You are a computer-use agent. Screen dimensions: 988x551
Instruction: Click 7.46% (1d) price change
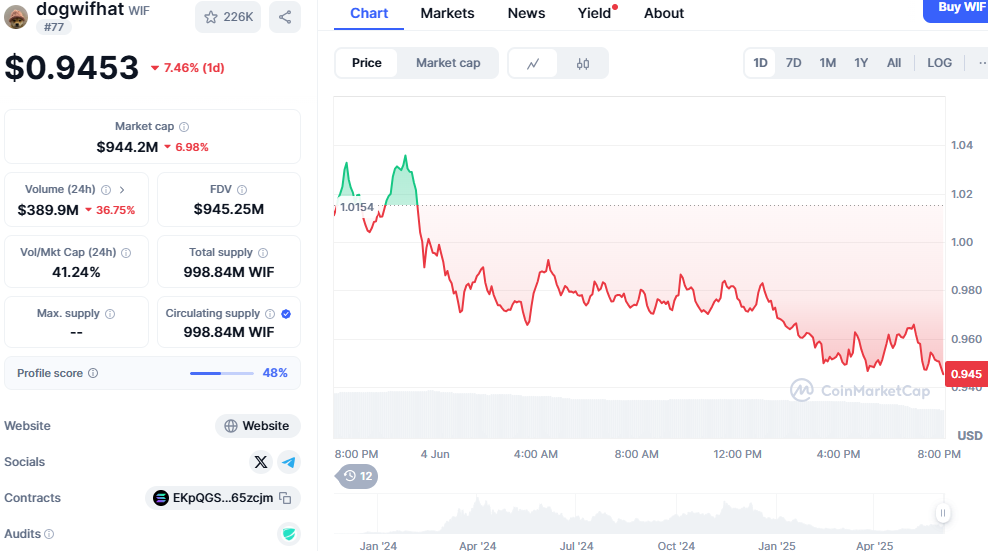tap(188, 67)
